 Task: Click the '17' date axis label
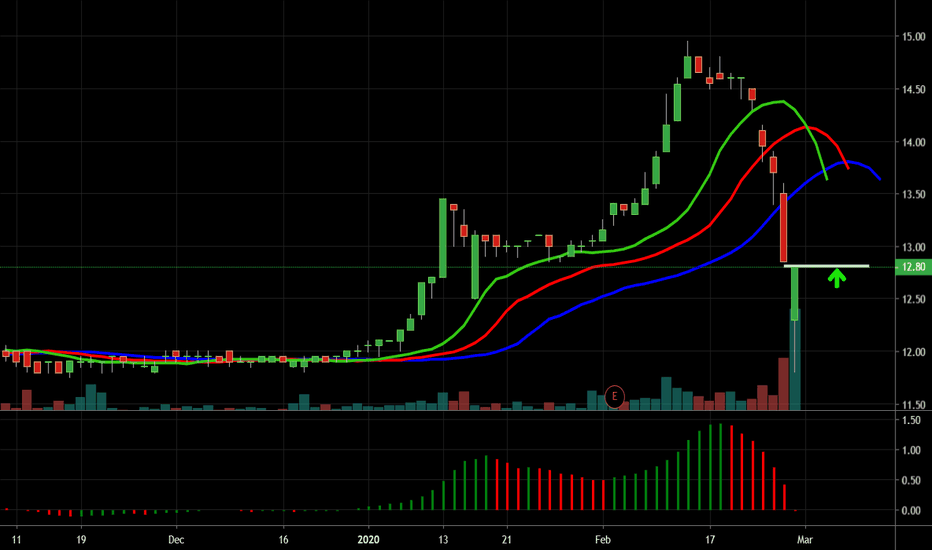[x=710, y=540]
